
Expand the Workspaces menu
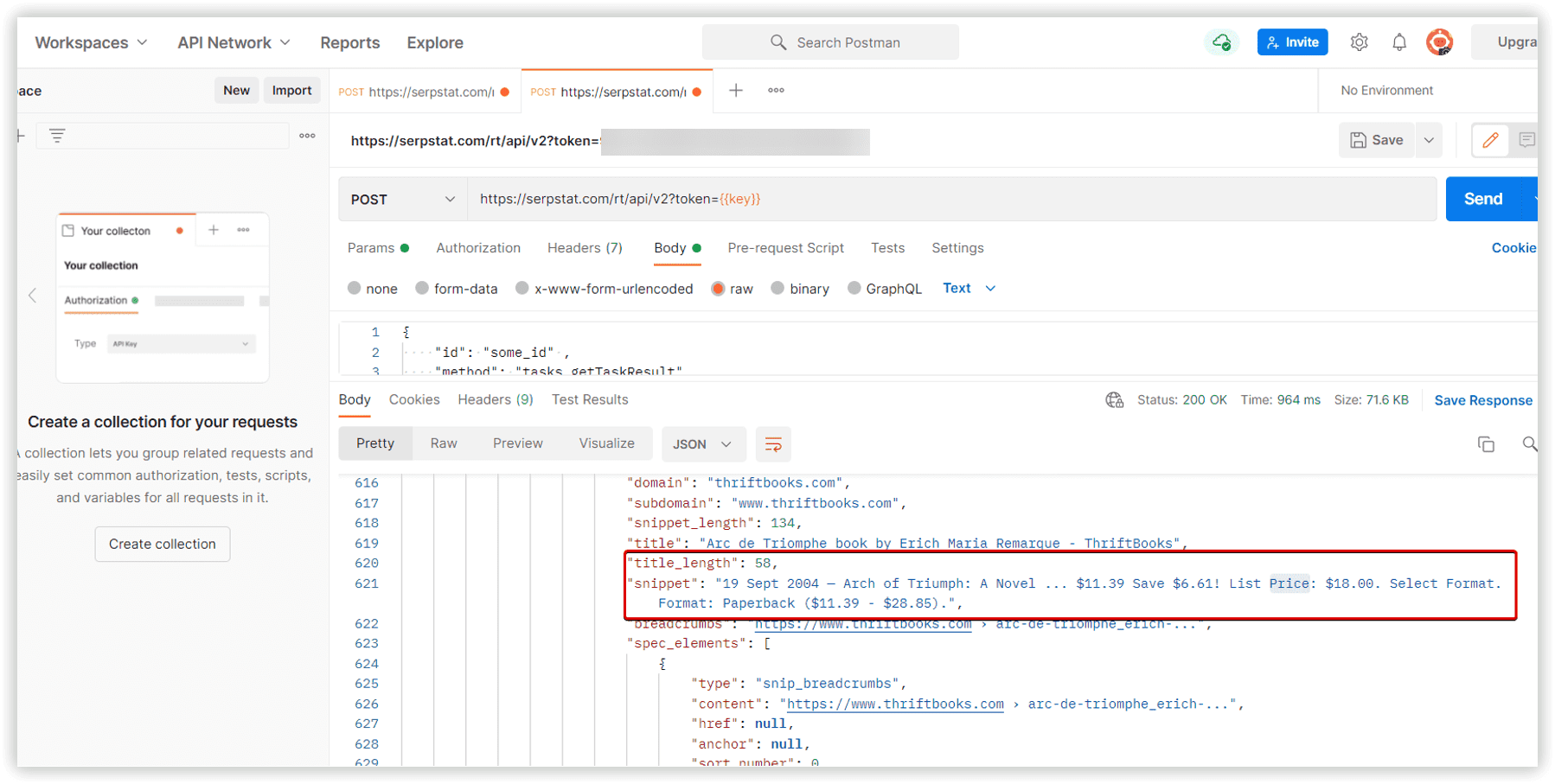91,42
